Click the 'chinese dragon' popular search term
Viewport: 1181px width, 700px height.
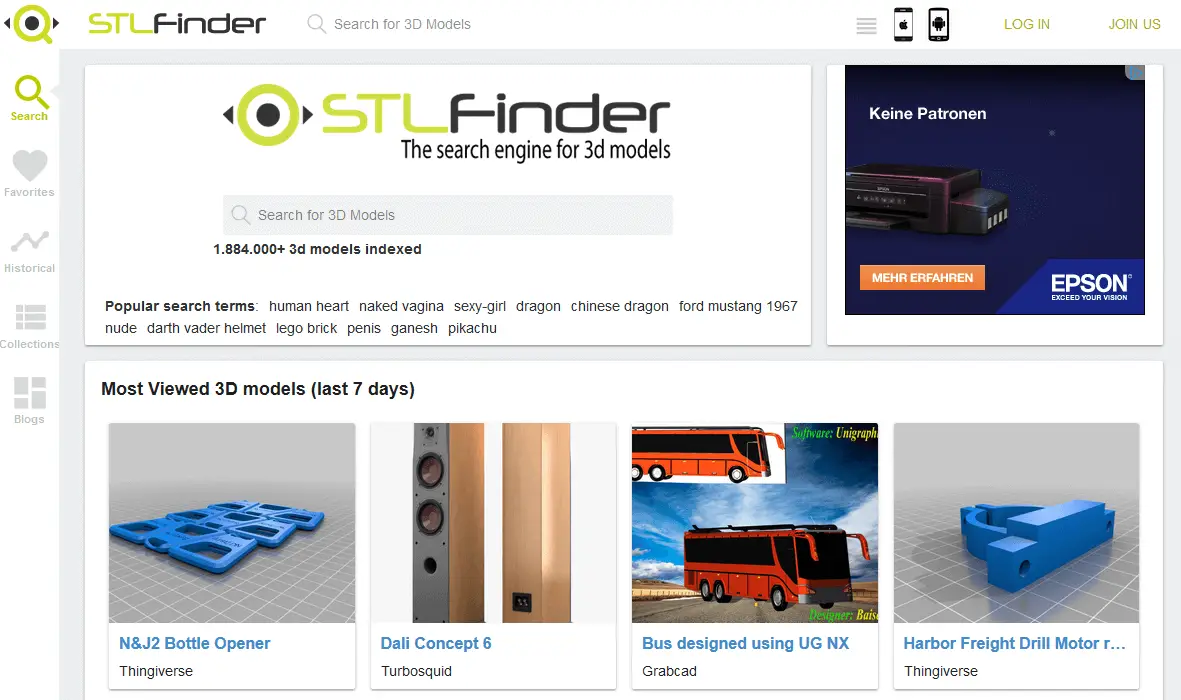click(619, 306)
